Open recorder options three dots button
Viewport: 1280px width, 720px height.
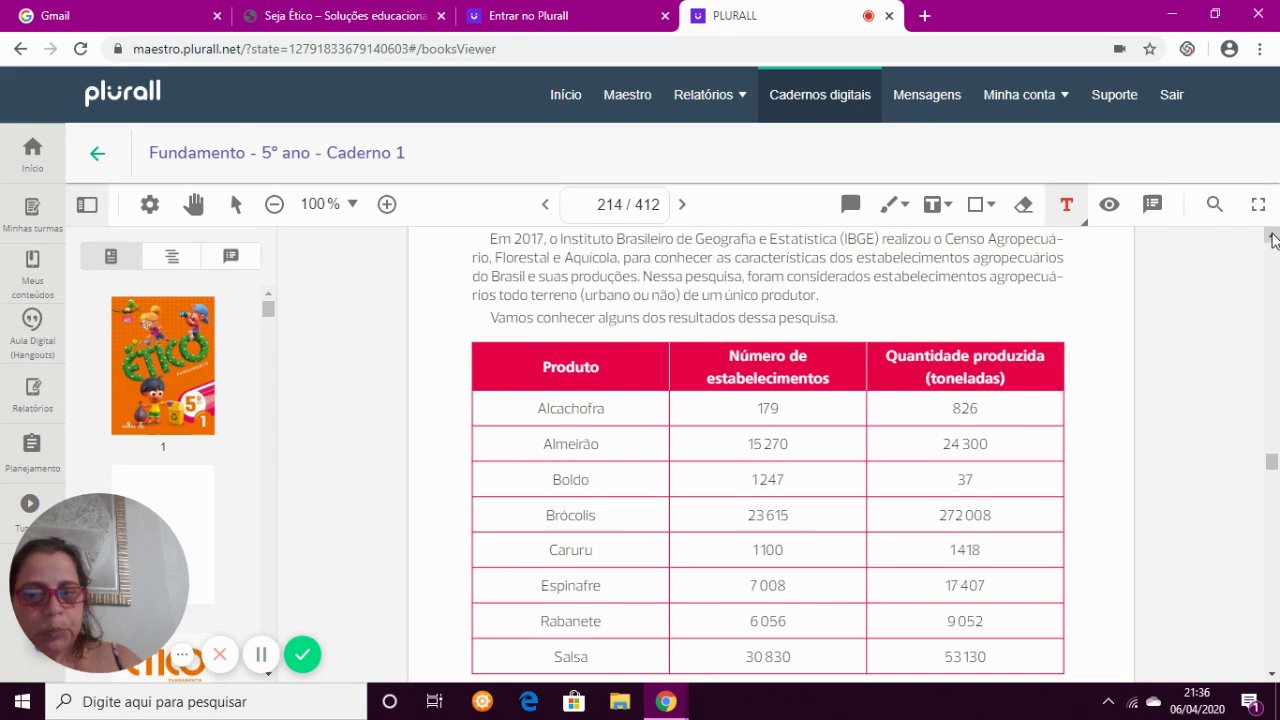point(183,655)
